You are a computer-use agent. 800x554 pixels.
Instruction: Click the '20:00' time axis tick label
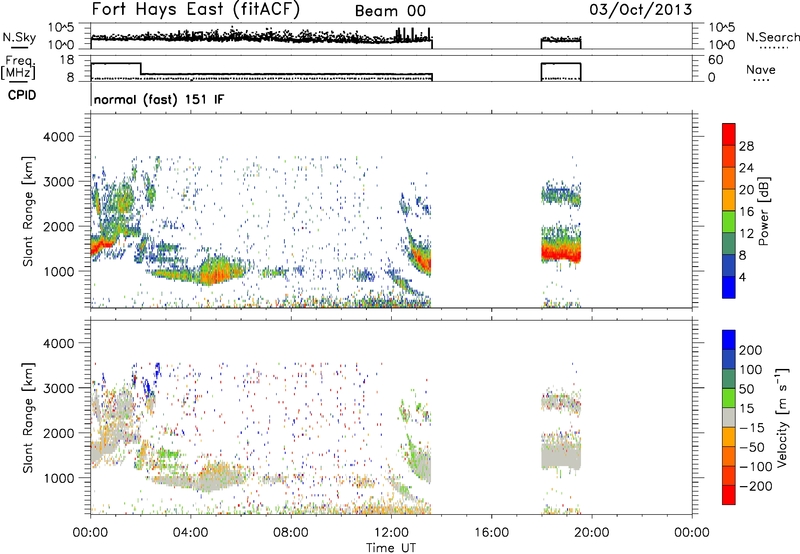pos(591,533)
